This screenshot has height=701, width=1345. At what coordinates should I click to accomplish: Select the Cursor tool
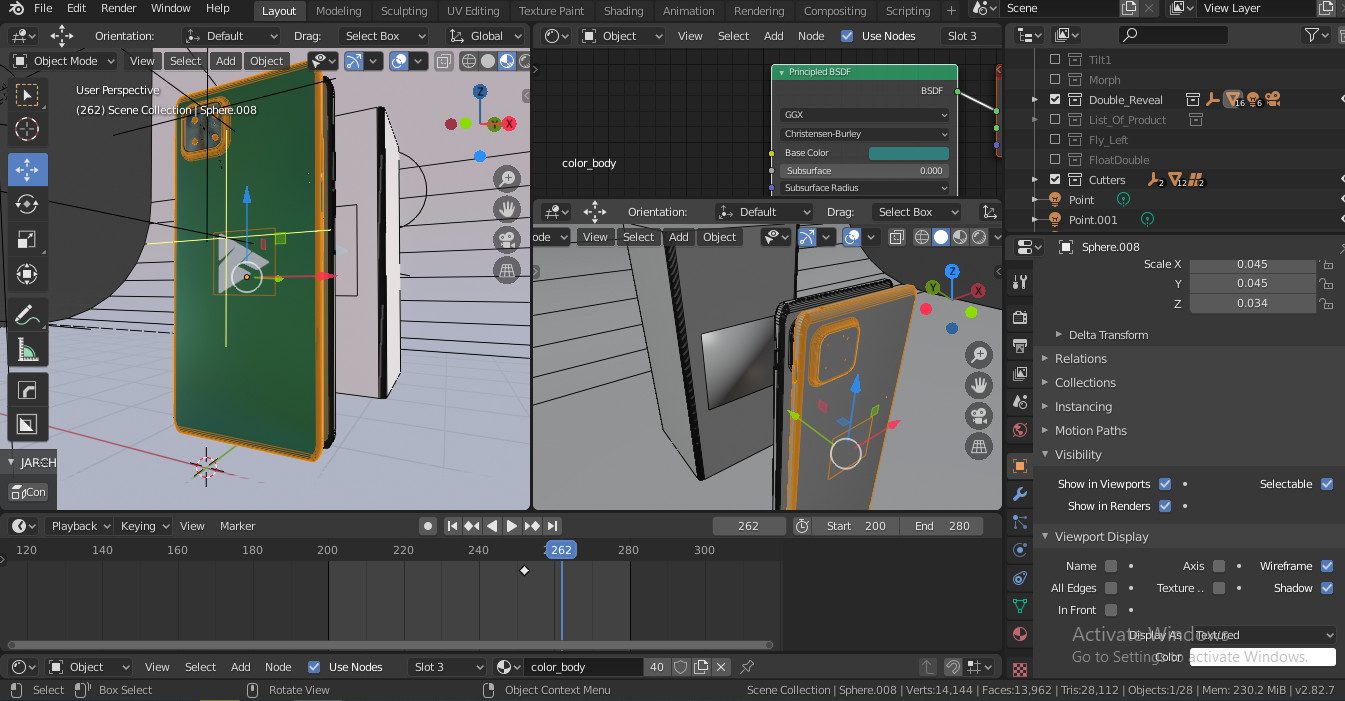pos(27,129)
